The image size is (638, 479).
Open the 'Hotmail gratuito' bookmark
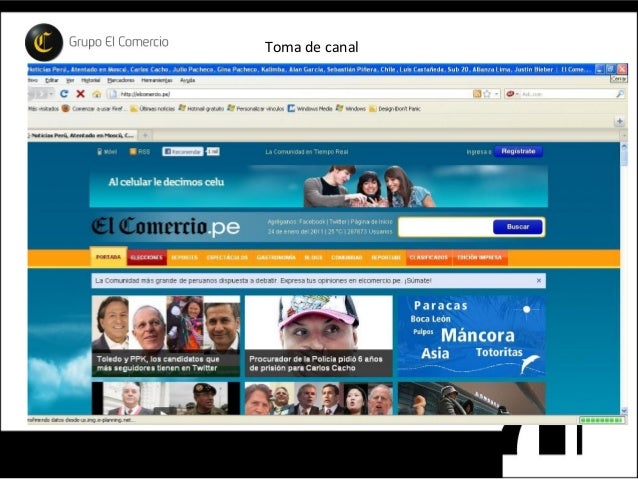pos(201,109)
